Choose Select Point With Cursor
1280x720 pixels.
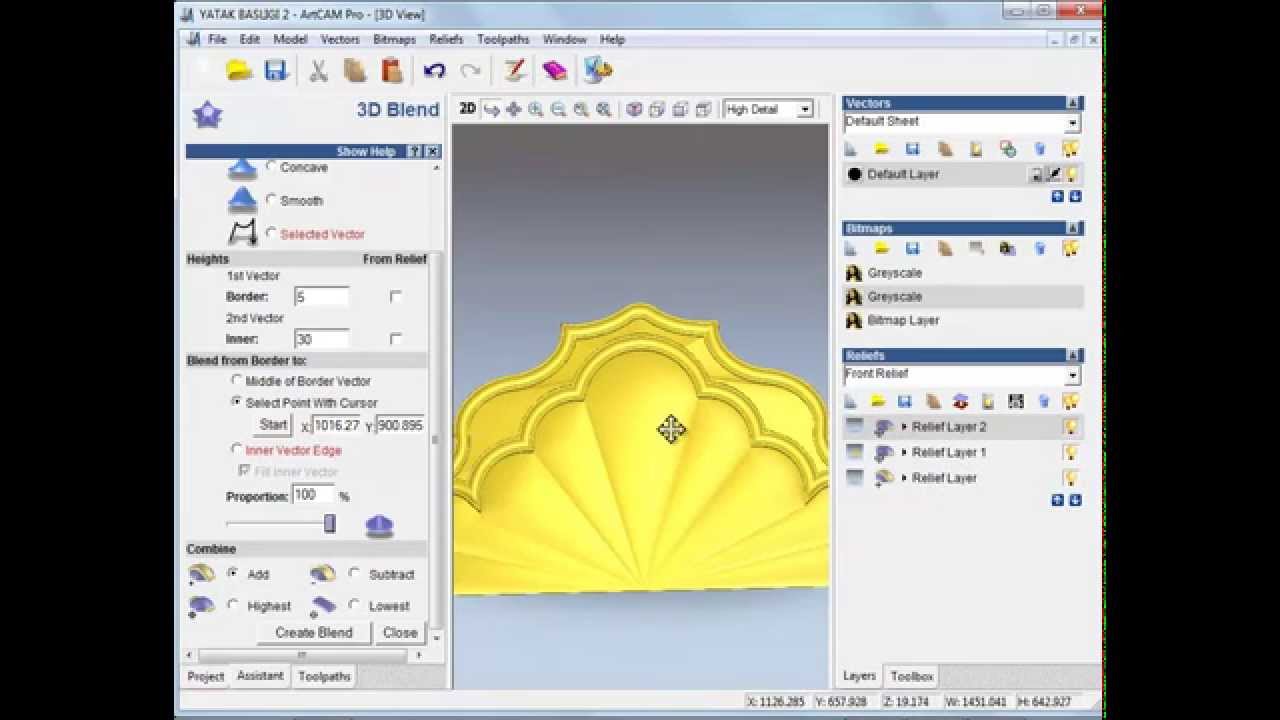click(x=236, y=402)
